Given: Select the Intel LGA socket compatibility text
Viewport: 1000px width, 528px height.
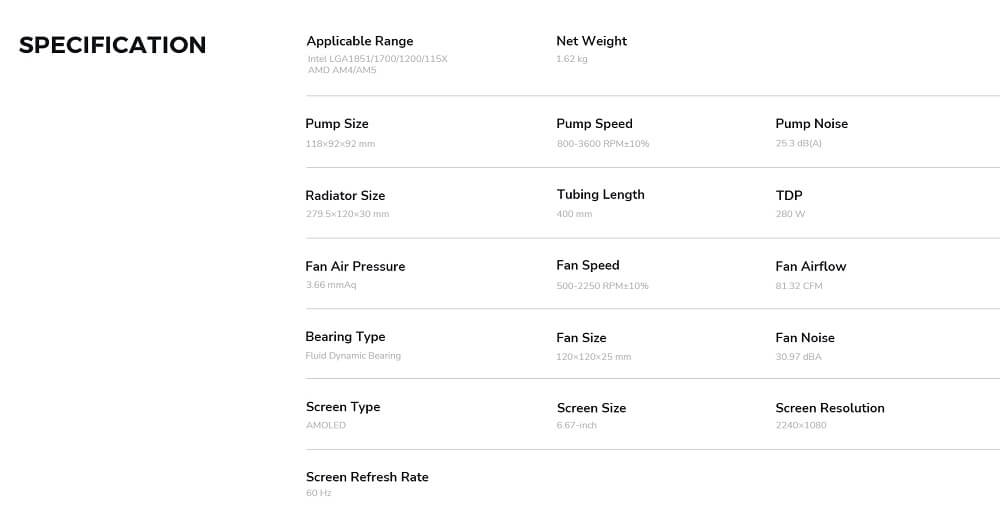Looking at the screenshot, I should [x=377, y=59].
